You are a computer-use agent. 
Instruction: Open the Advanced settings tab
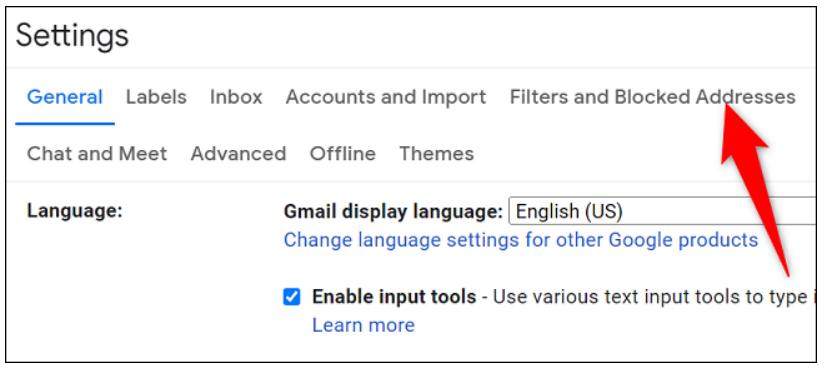click(238, 154)
